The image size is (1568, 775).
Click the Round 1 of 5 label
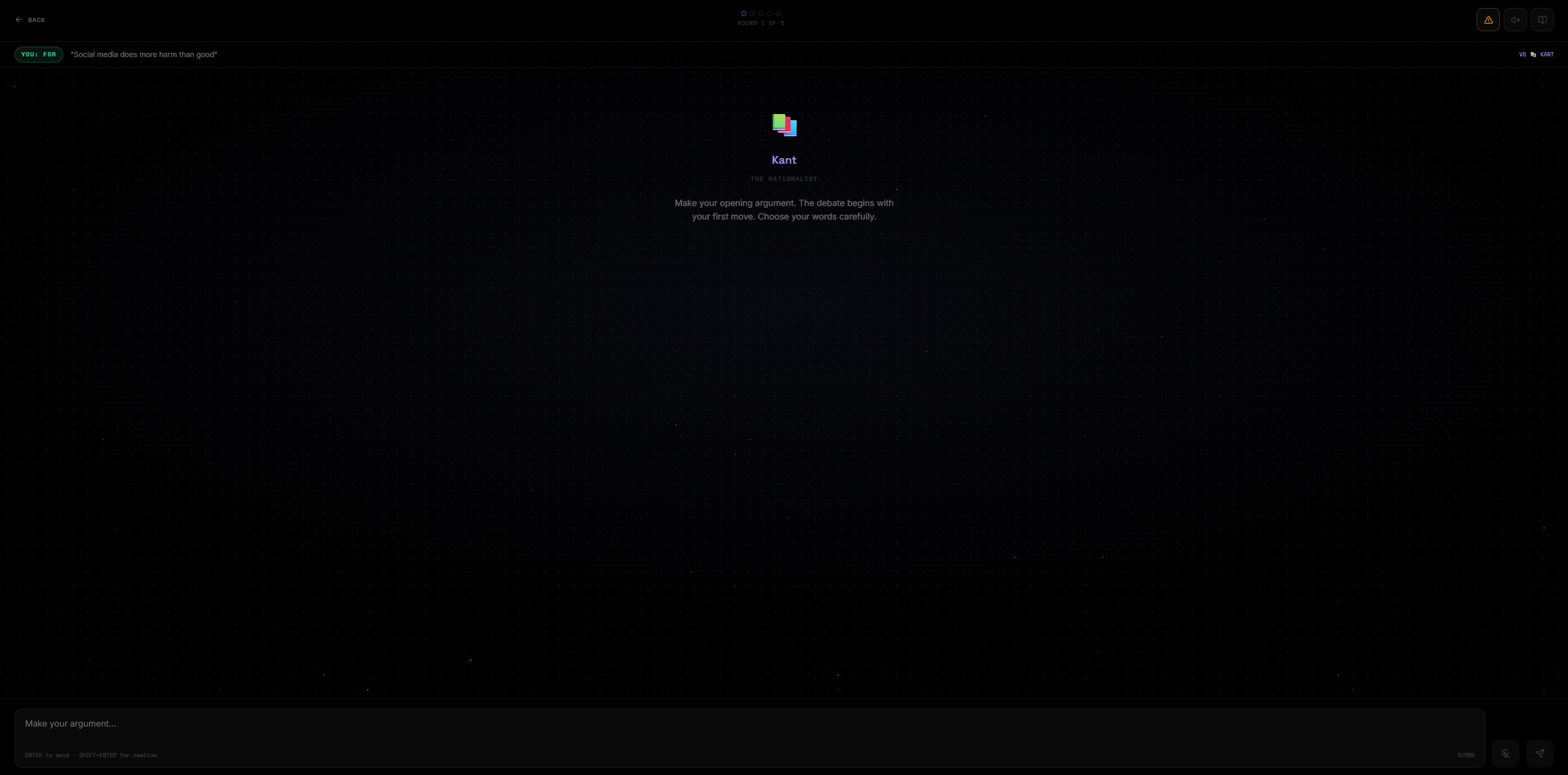pos(760,23)
